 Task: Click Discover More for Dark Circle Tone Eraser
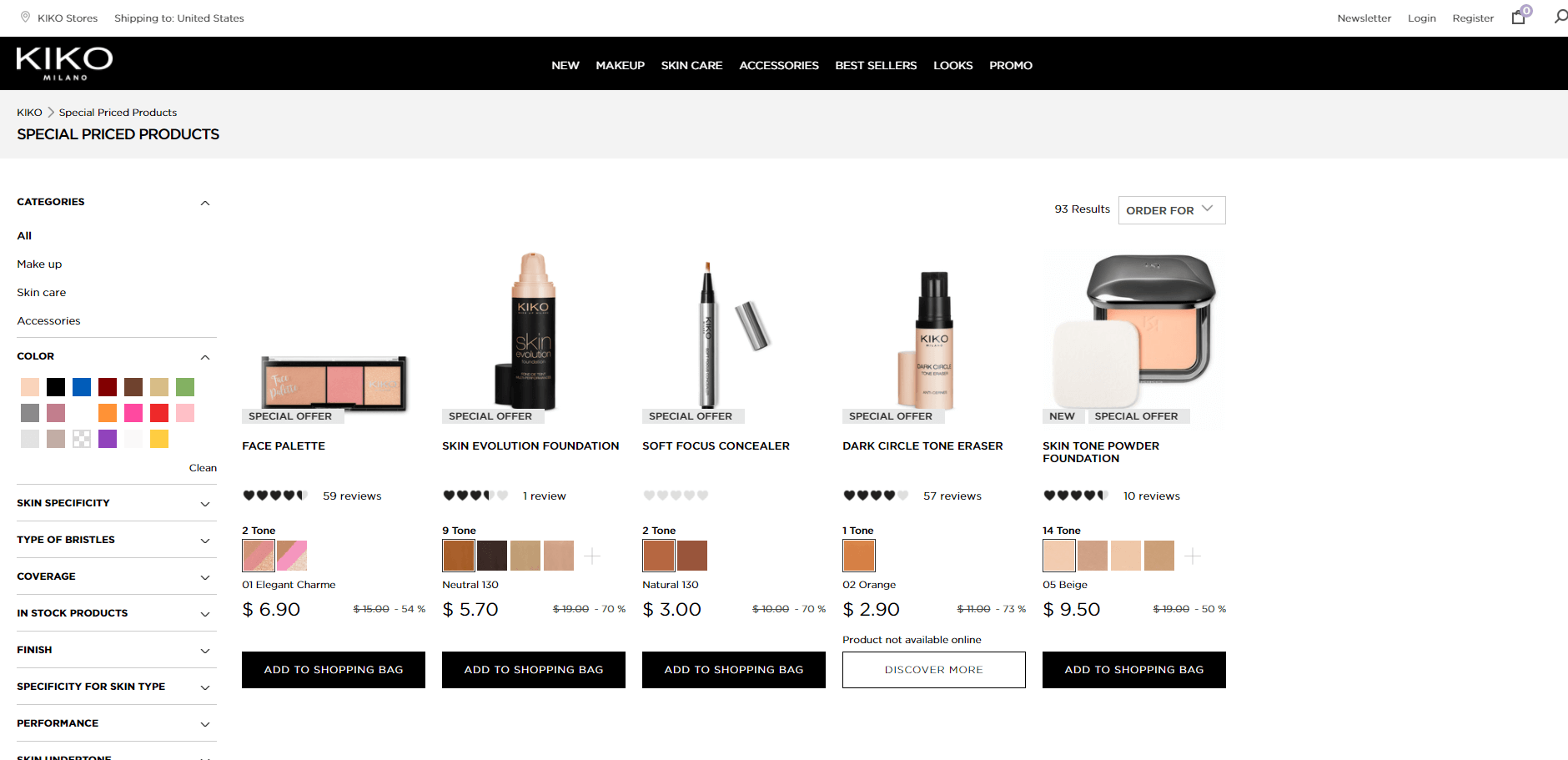click(x=934, y=670)
